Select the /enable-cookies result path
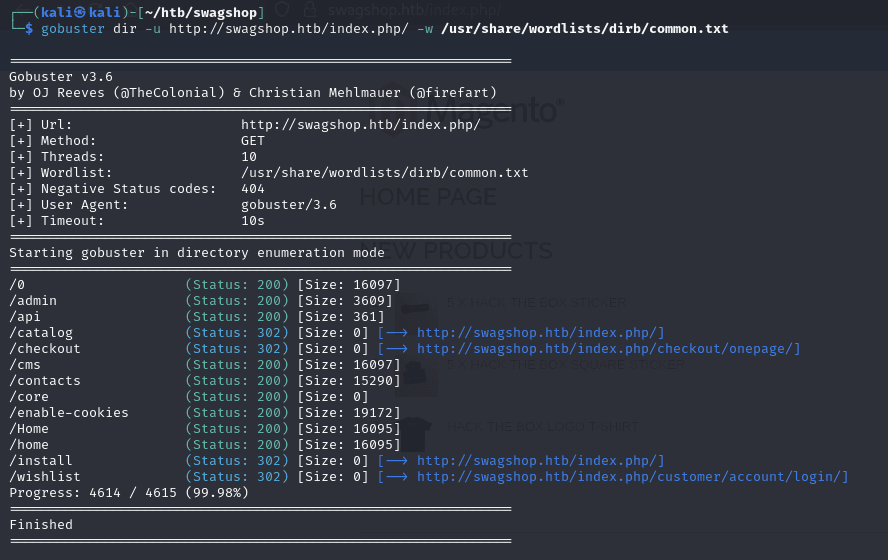 (69, 413)
